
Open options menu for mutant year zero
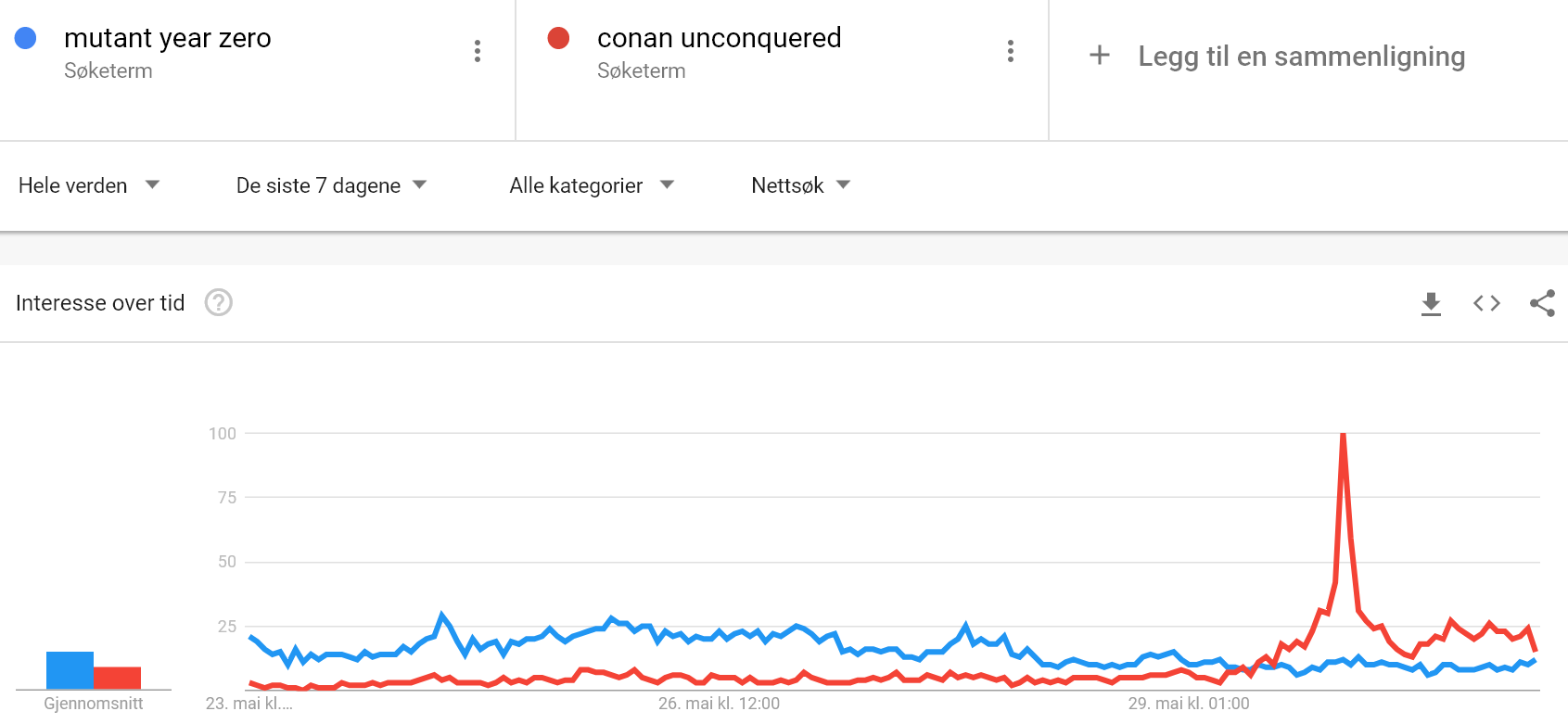(x=478, y=51)
